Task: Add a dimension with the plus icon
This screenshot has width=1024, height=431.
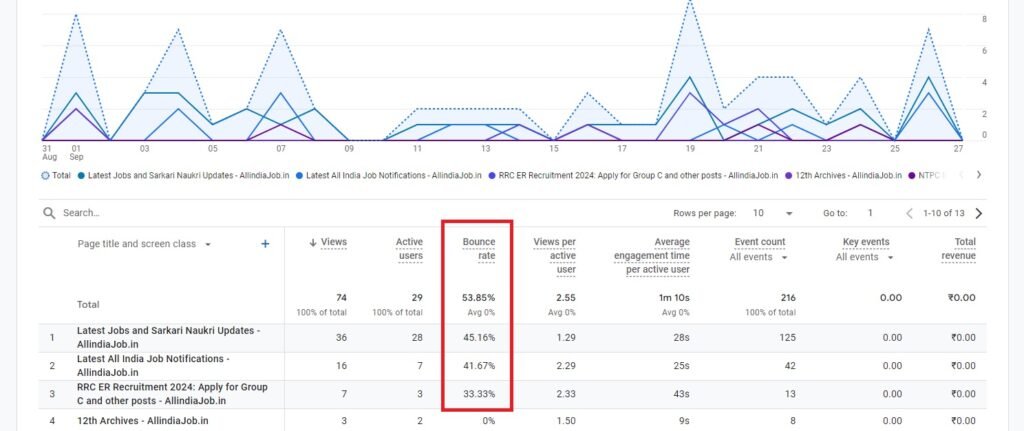Action: (x=265, y=244)
